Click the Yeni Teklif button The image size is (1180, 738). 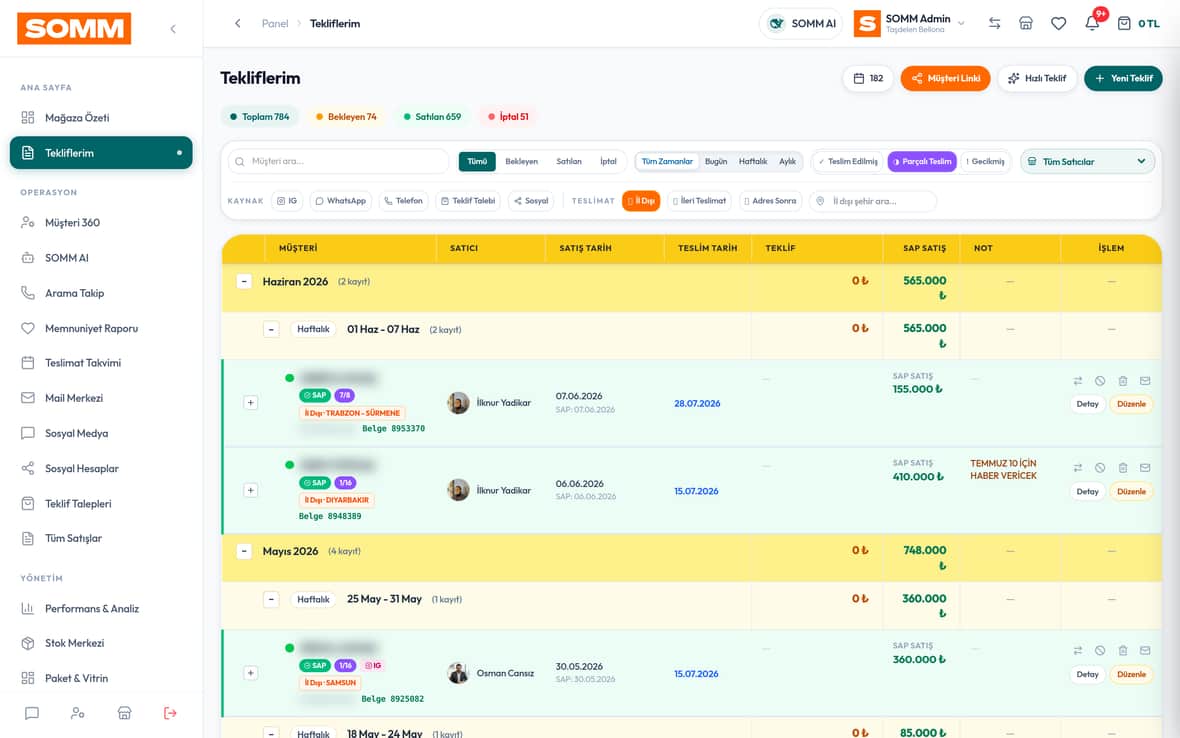coord(1123,78)
